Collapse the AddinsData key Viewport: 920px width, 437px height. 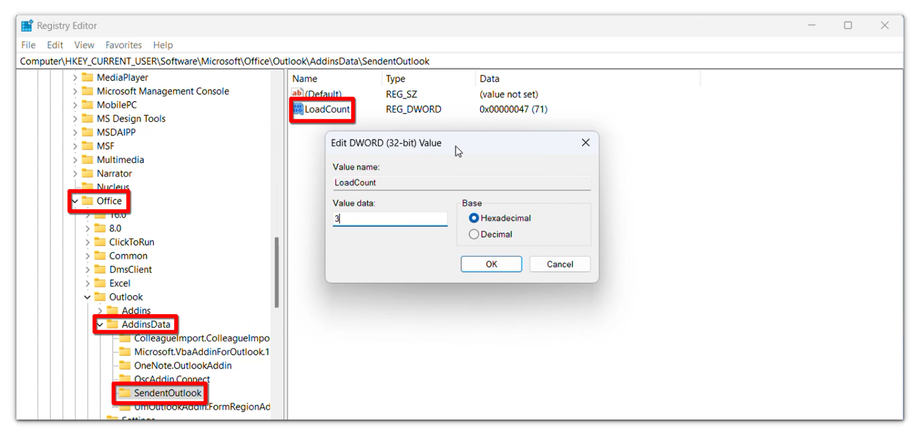(x=100, y=324)
